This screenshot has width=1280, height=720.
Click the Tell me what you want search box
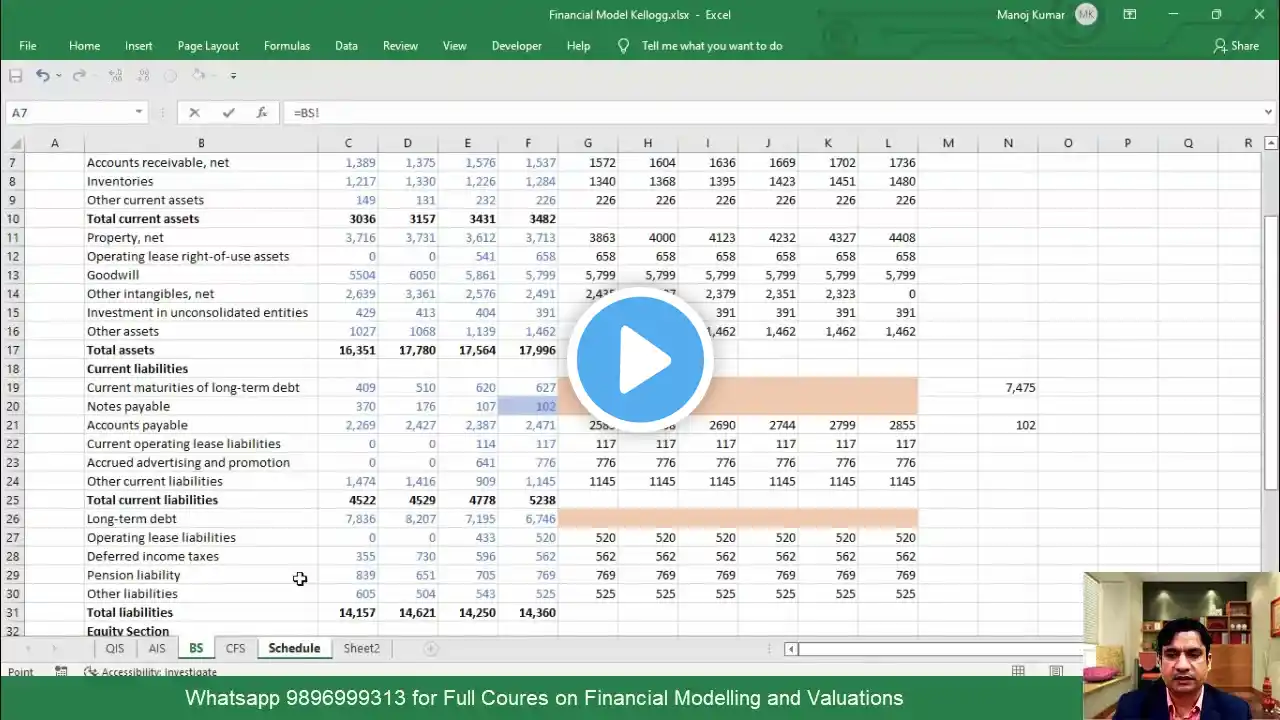[712, 46]
